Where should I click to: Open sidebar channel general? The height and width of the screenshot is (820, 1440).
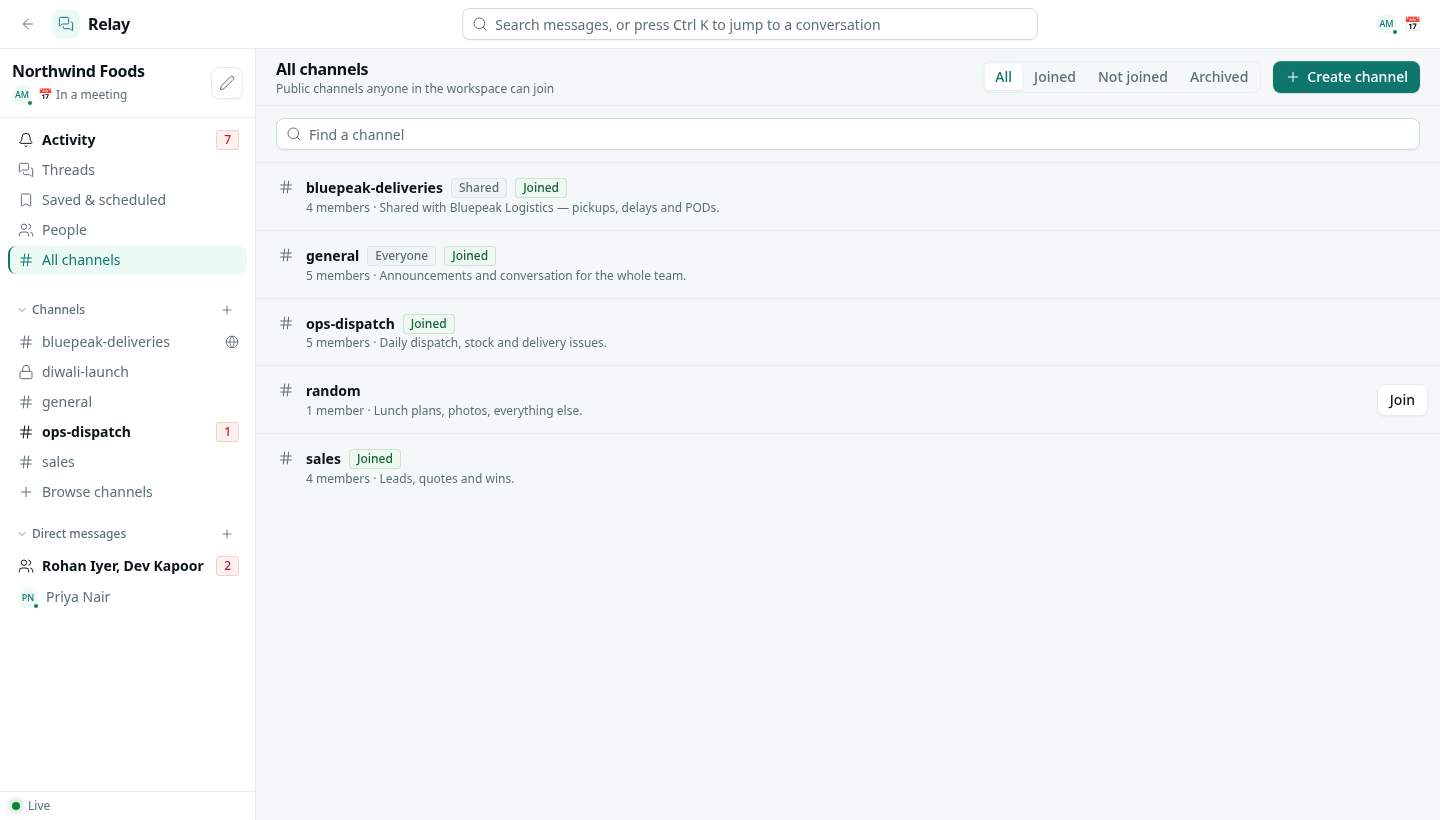click(x=127, y=402)
